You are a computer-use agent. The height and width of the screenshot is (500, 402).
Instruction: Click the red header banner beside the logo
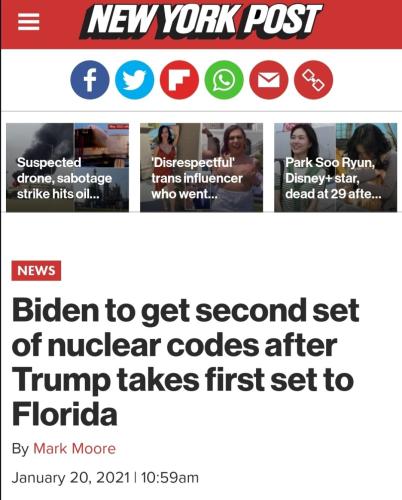[x=362, y=24]
